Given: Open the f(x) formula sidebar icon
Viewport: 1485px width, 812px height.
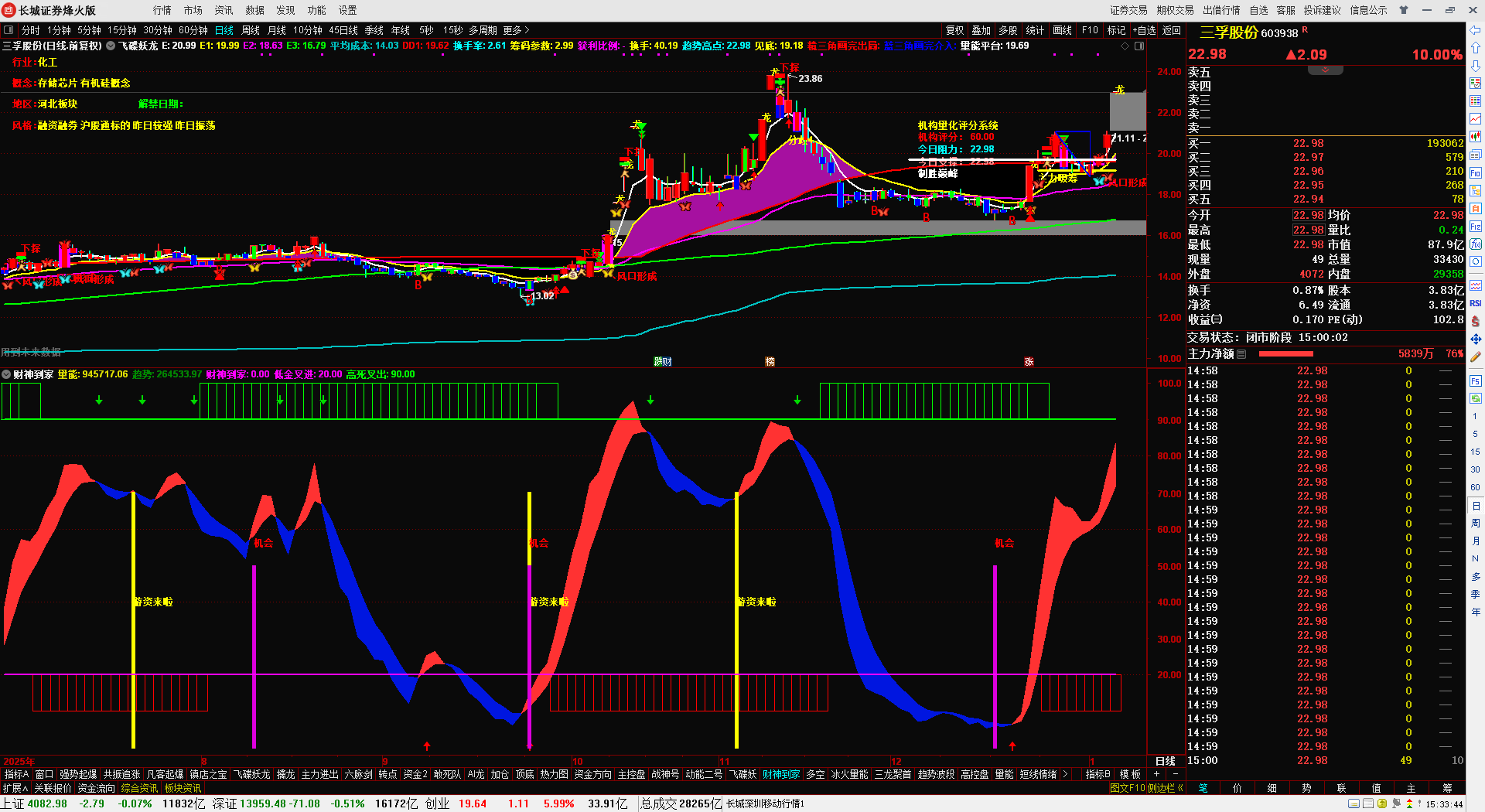Looking at the screenshot, I should pyautogui.click(x=1476, y=244).
